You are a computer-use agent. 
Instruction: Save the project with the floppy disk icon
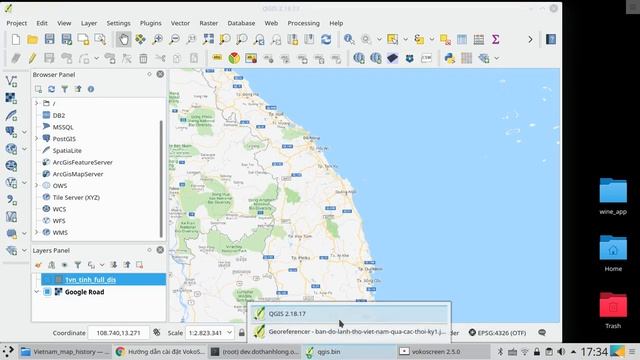49,39
